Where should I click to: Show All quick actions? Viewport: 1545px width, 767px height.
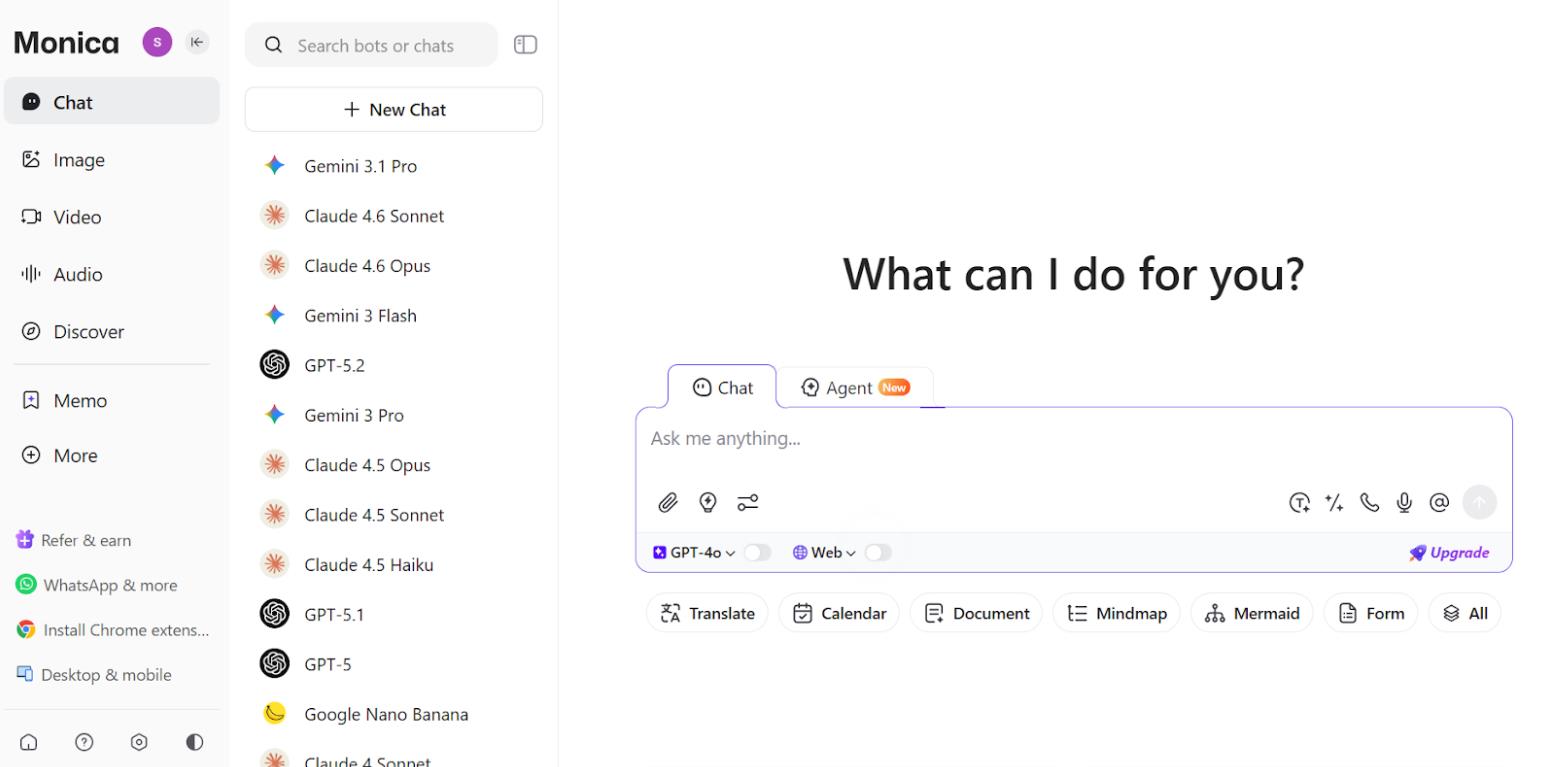pos(1465,613)
